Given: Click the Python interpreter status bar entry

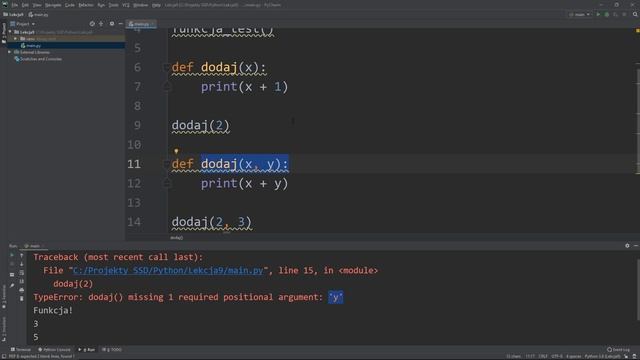Looking at the screenshot, I should coord(603,356).
